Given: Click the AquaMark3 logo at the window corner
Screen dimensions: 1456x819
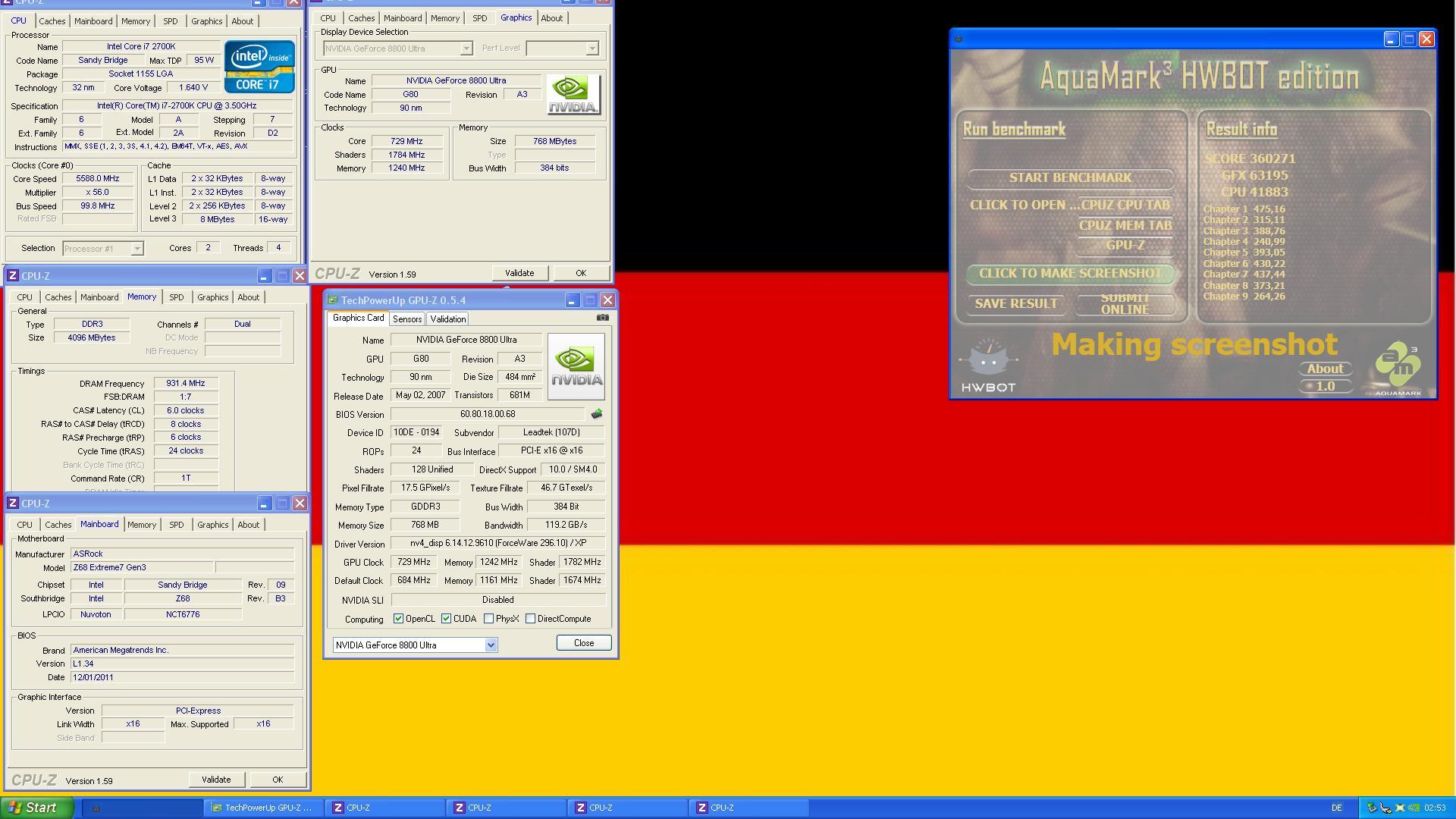Looking at the screenshot, I should (x=1398, y=369).
